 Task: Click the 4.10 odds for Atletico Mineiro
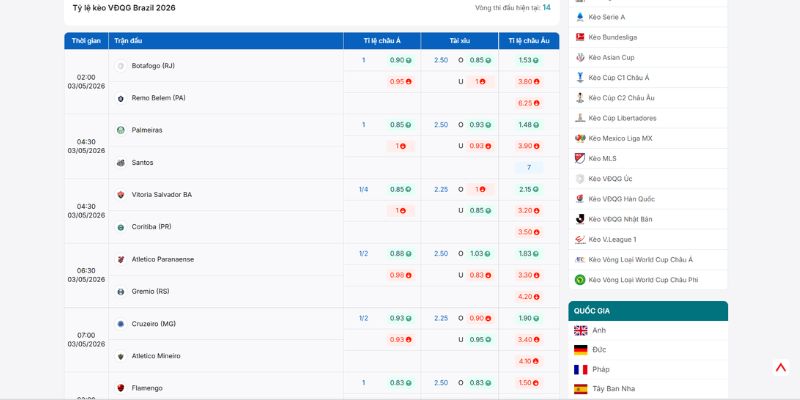(529, 361)
